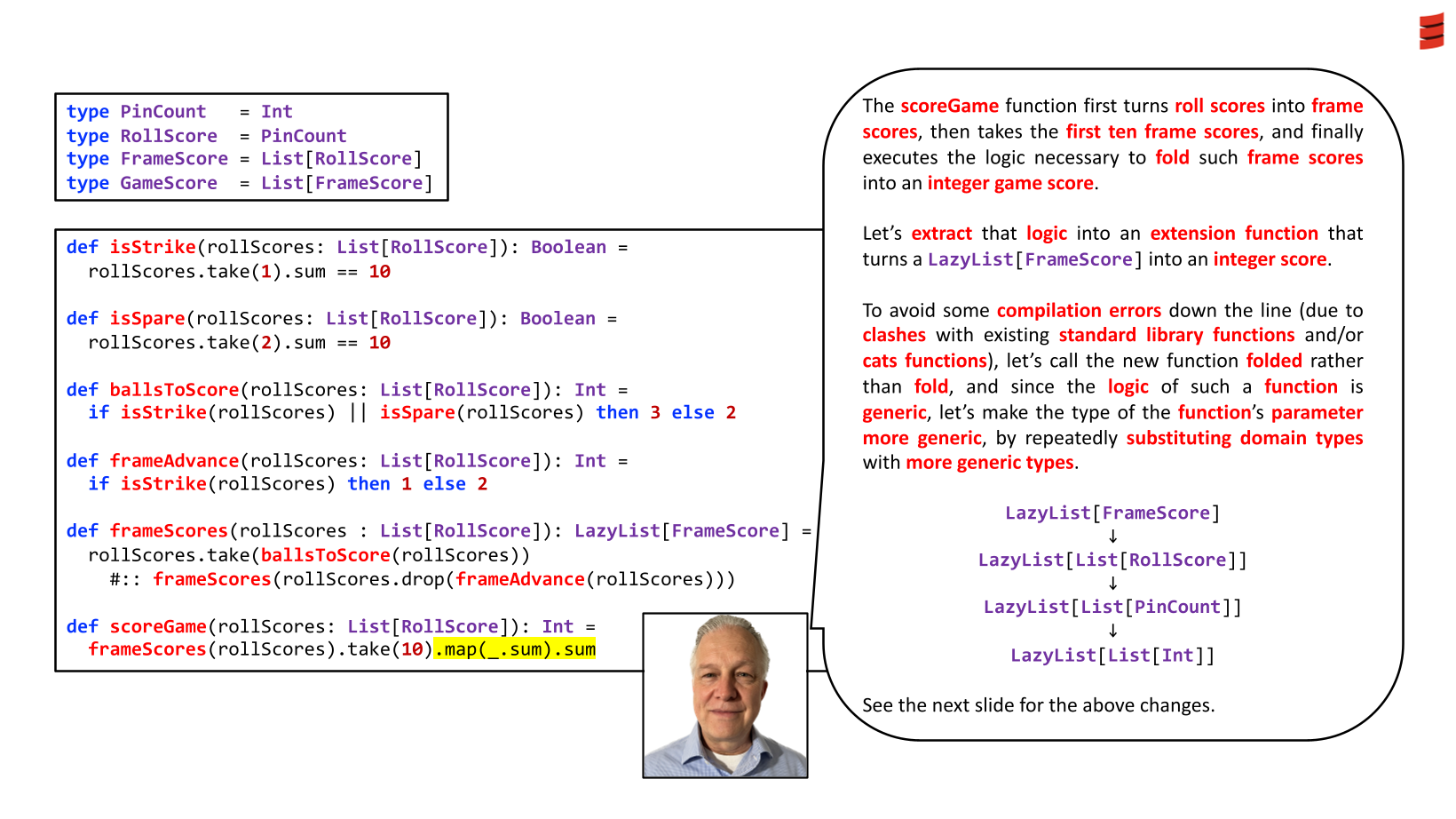Click 'type RollScore' alias line
Viewport: 1456px width, 819px height.
(x=207, y=136)
